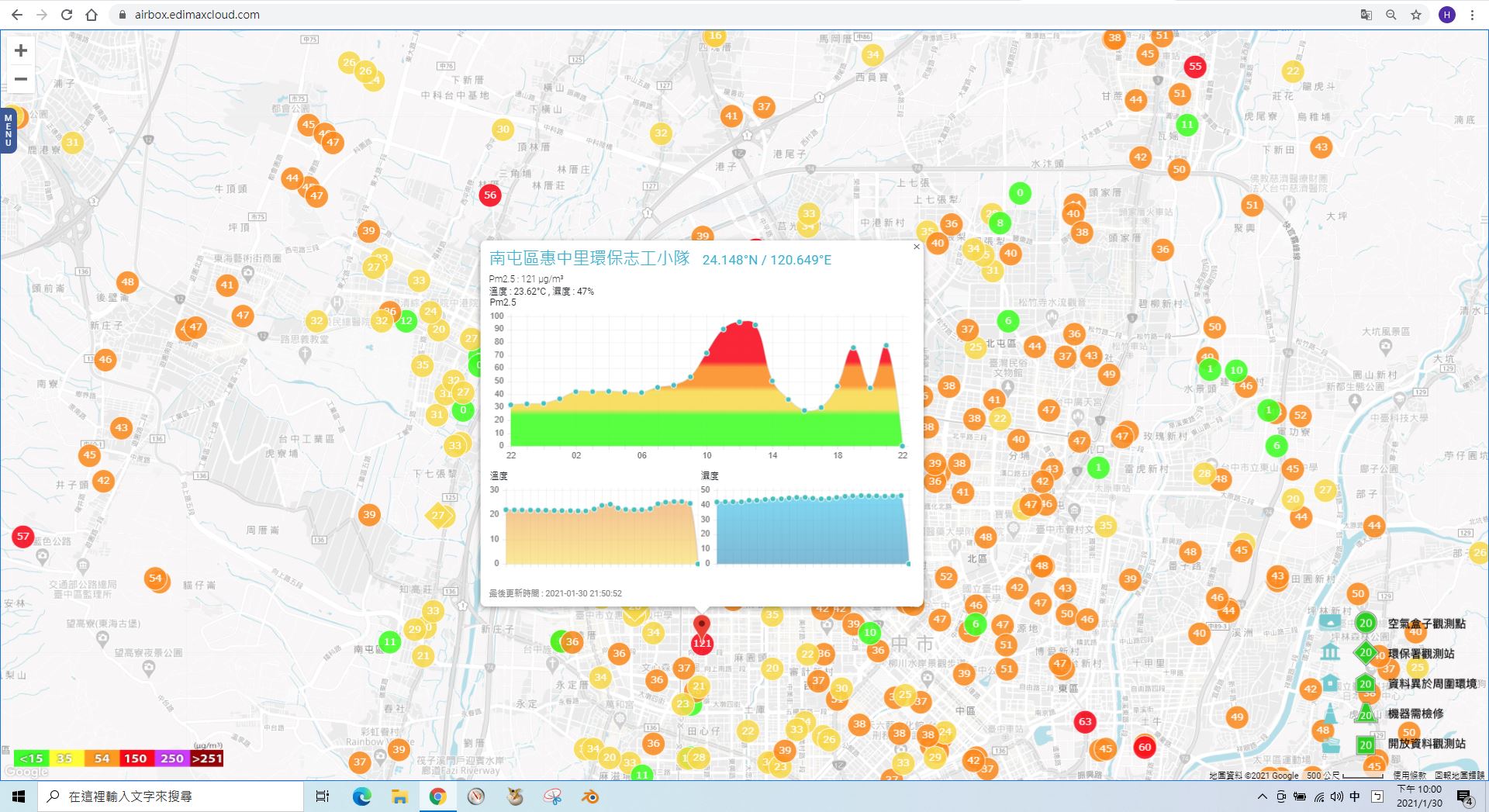Click the Google logo on the map
This screenshot has width=1489, height=812.
tap(27, 772)
